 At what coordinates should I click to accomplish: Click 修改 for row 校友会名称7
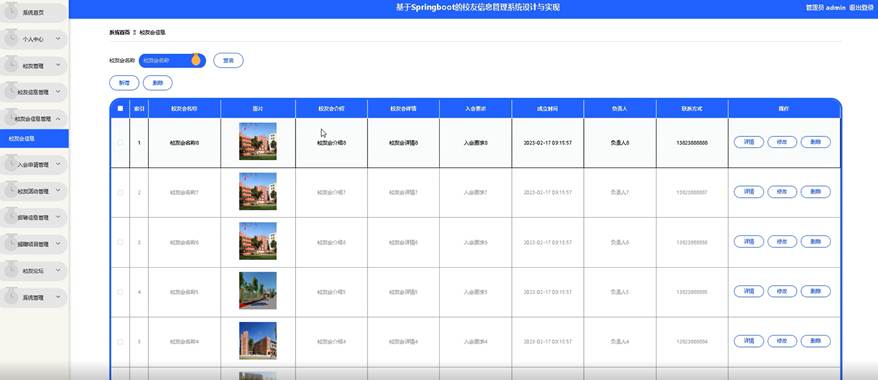point(782,192)
